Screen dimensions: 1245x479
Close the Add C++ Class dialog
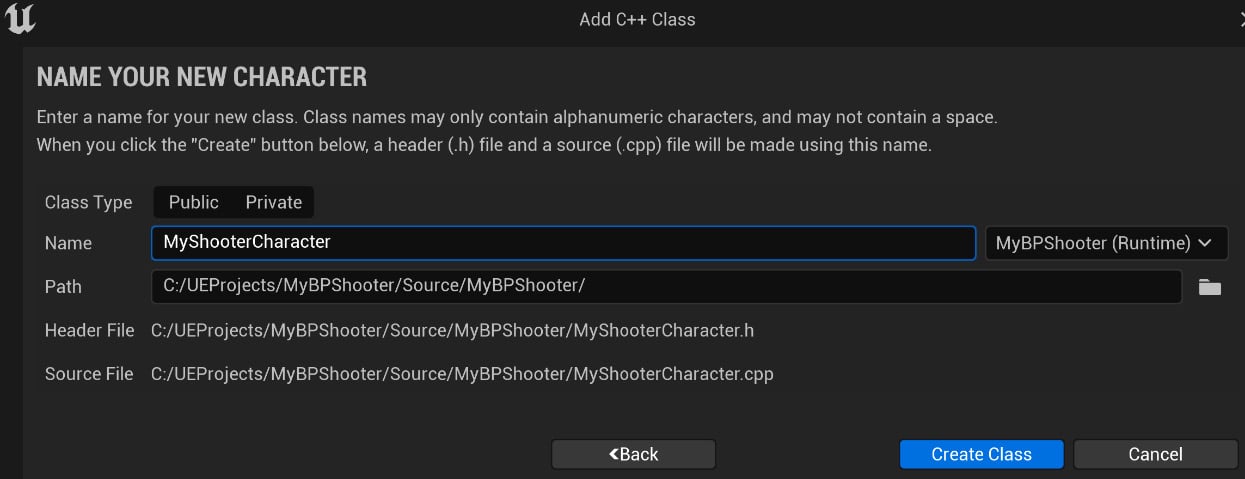click(x=1240, y=19)
